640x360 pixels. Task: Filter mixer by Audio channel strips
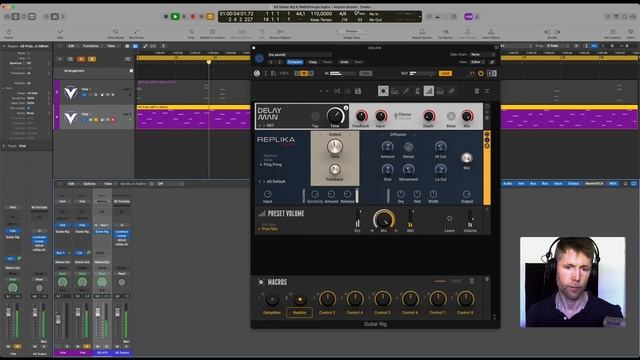507,184
